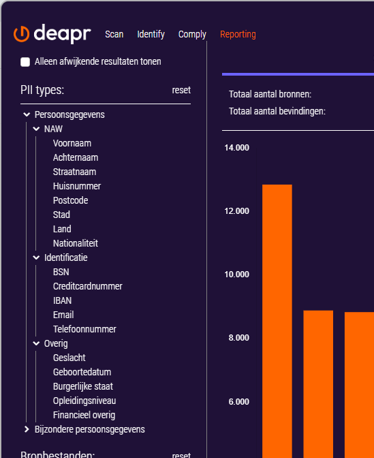Click 'Totaal aantal bronnen:' label
This screenshot has width=374, height=458.
pyautogui.click(x=270, y=94)
